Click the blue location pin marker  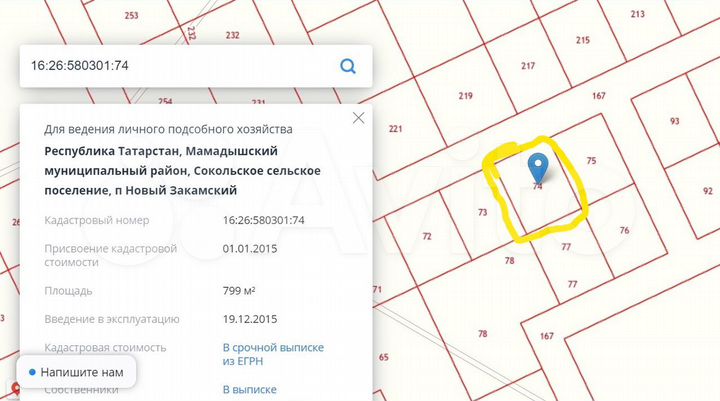(538, 169)
